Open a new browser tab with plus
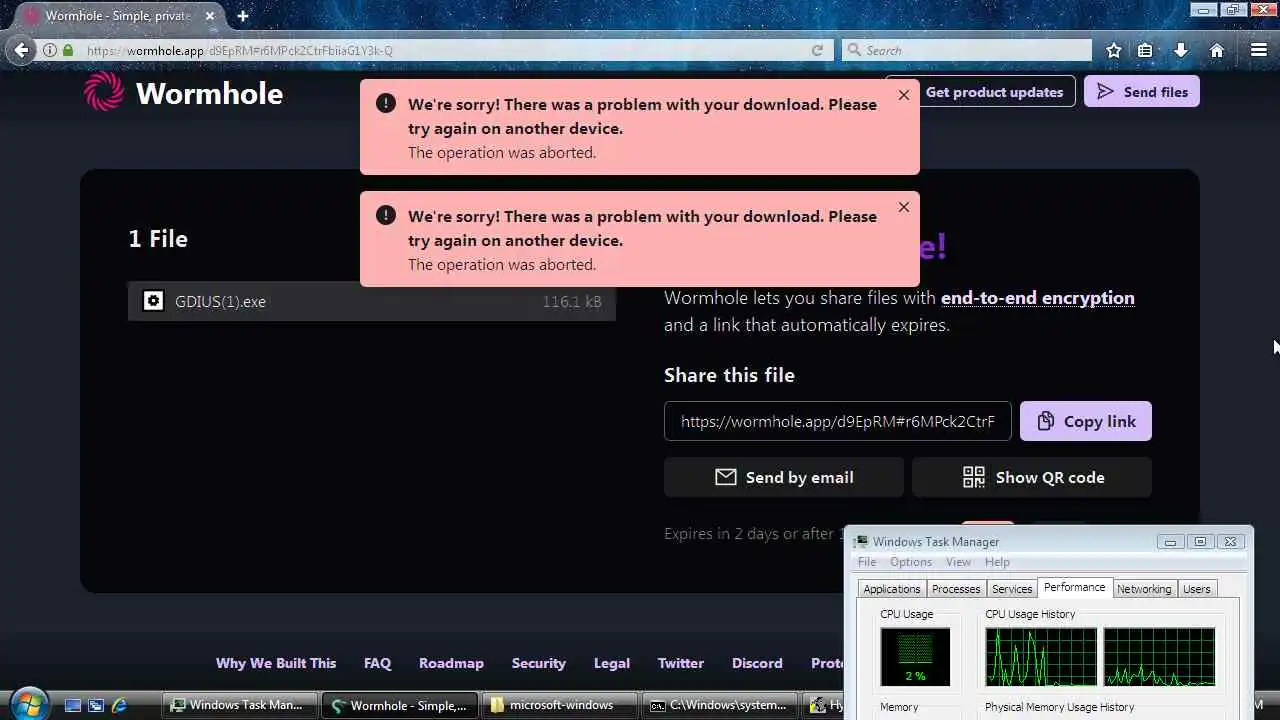This screenshot has width=1280, height=720. coord(243,16)
